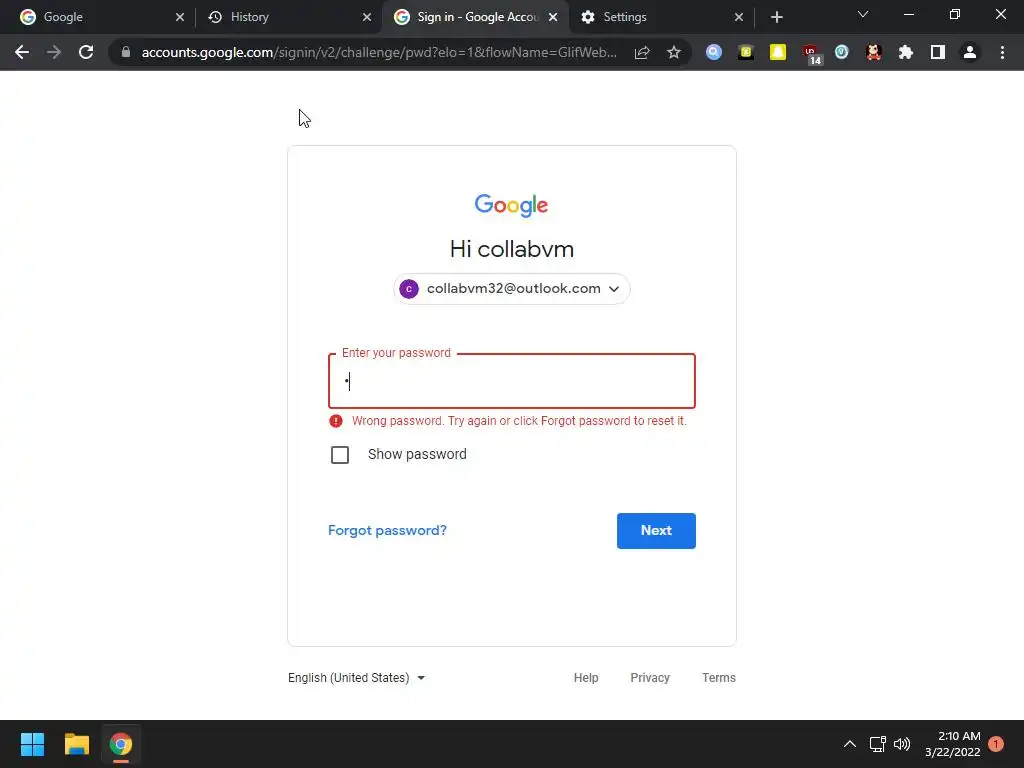The height and width of the screenshot is (768, 1024).
Task: Open the network status tray icon
Action: pos(877,744)
